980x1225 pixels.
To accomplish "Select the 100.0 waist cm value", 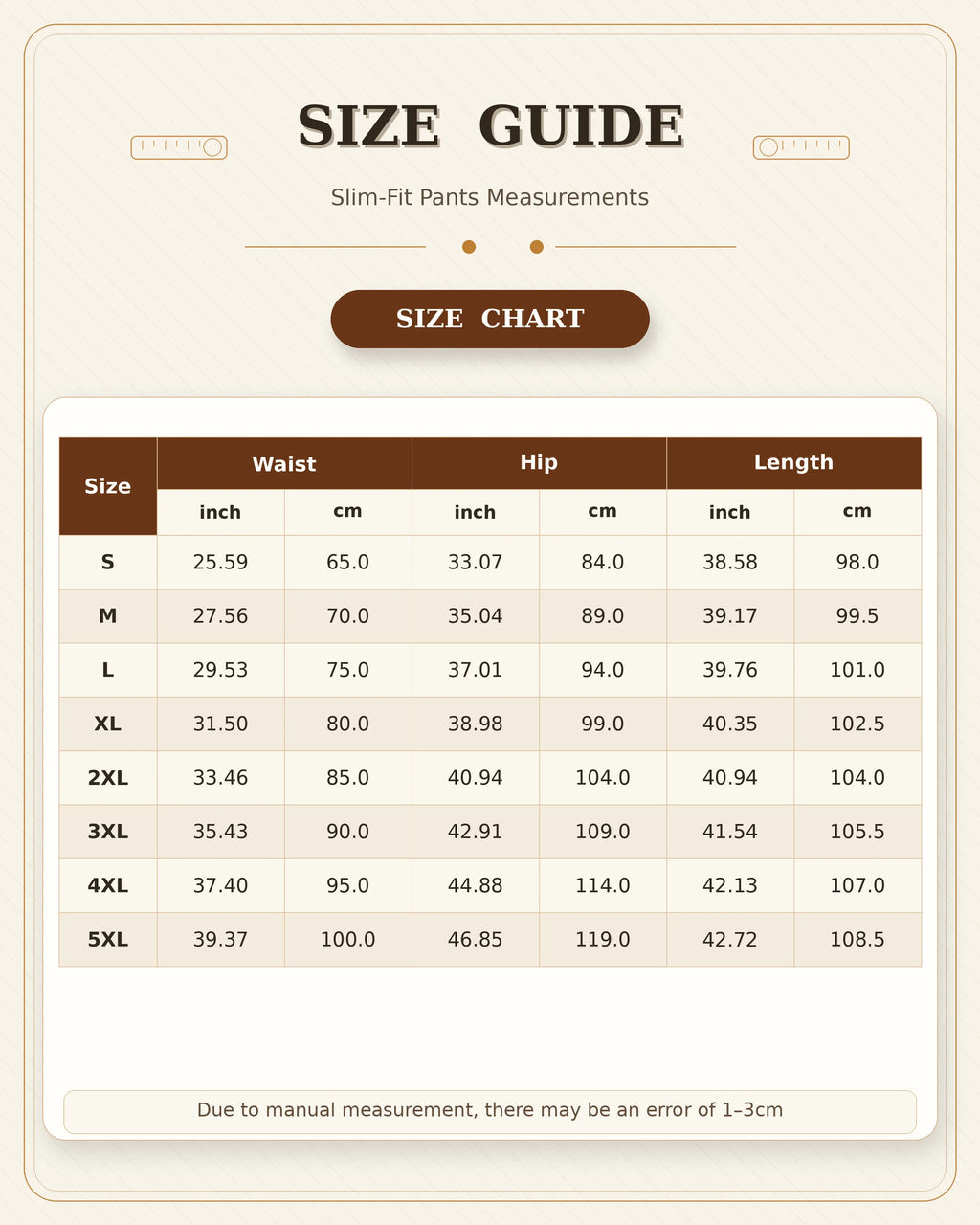I will pyautogui.click(x=347, y=940).
